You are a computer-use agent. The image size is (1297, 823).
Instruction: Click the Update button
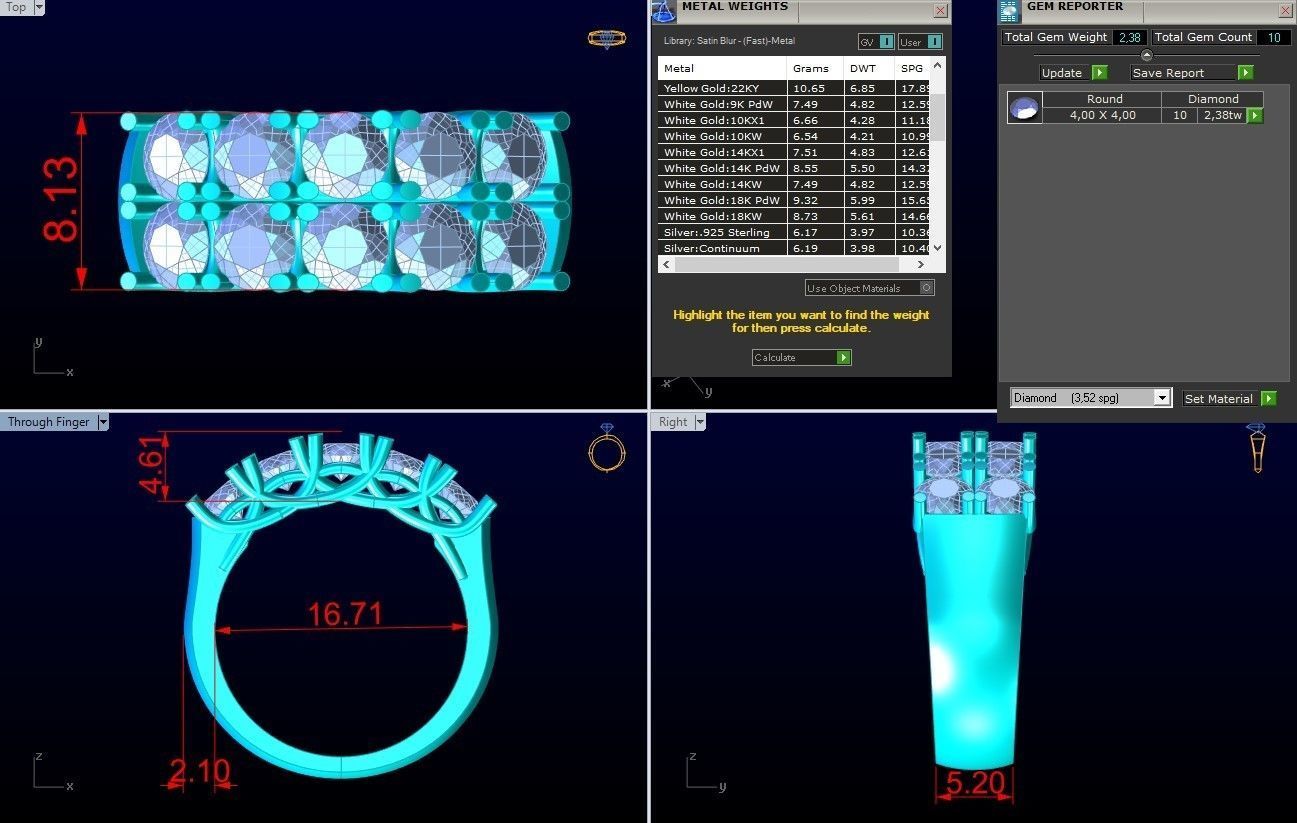click(1073, 73)
